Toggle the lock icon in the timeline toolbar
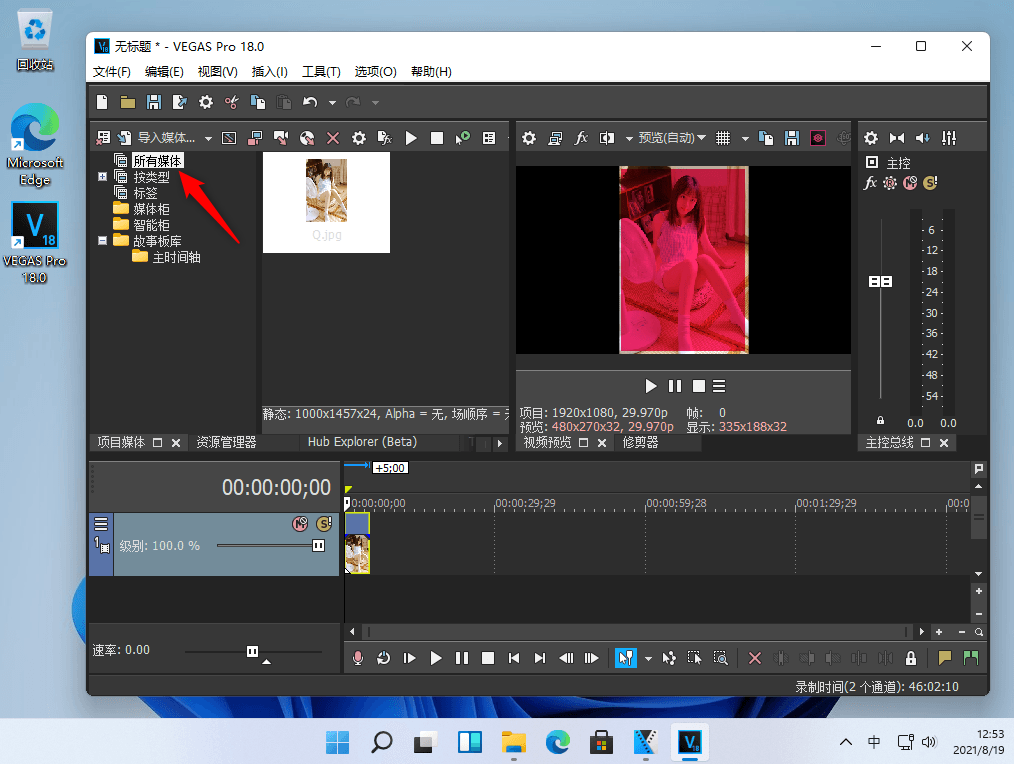The image size is (1014, 764). click(x=911, y=659)
